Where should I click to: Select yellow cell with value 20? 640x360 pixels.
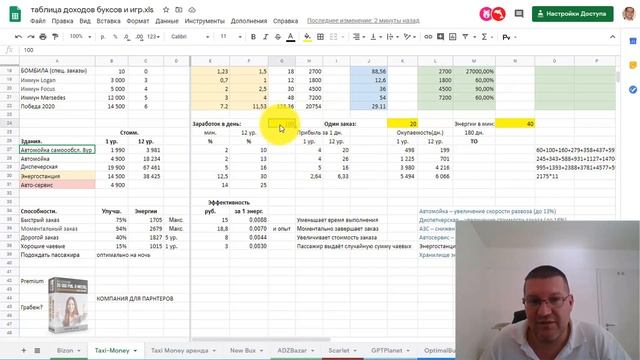tap(402, 124)
